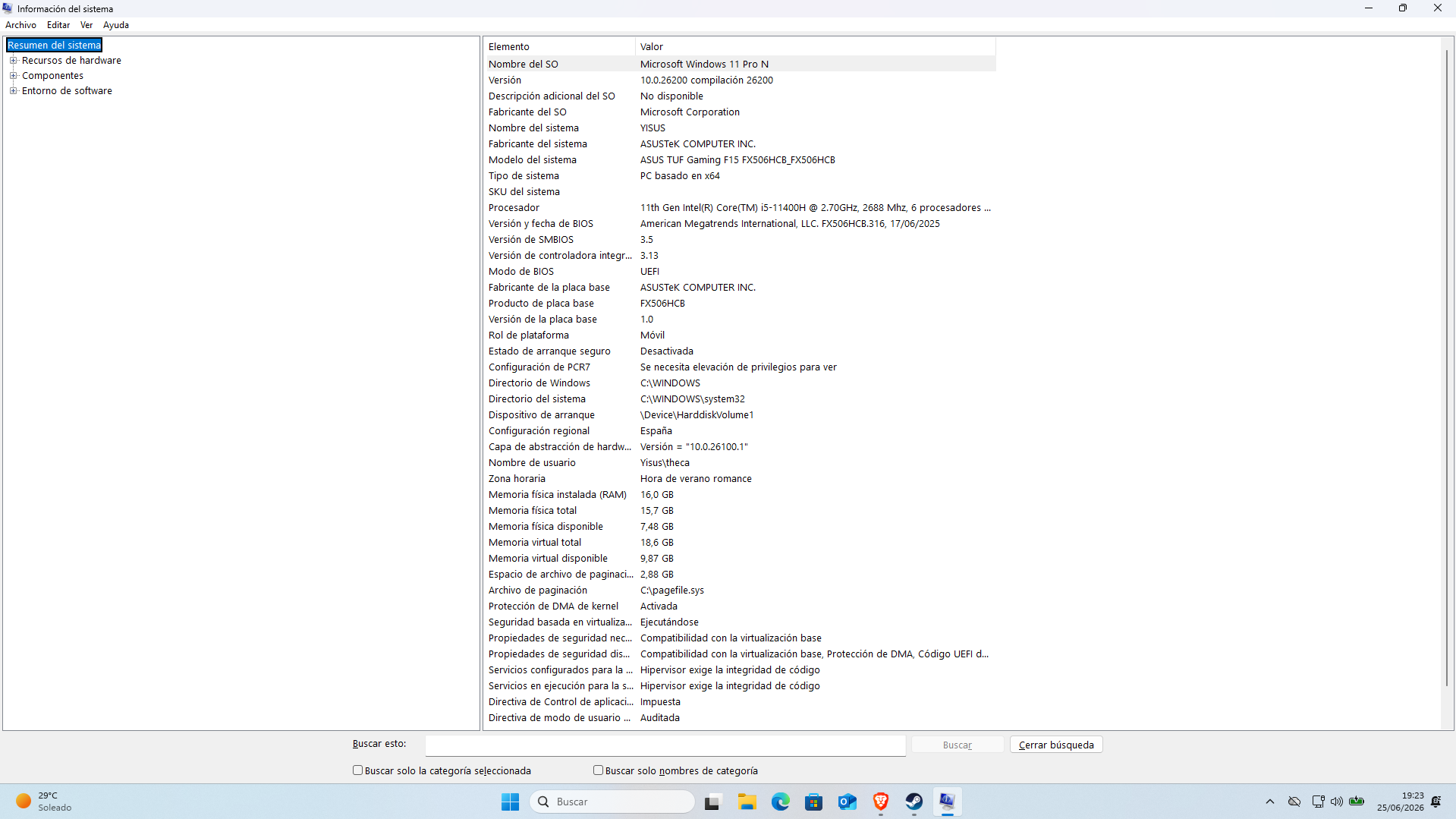Select Memoria física instalada (RAM) row

point(740,495)
